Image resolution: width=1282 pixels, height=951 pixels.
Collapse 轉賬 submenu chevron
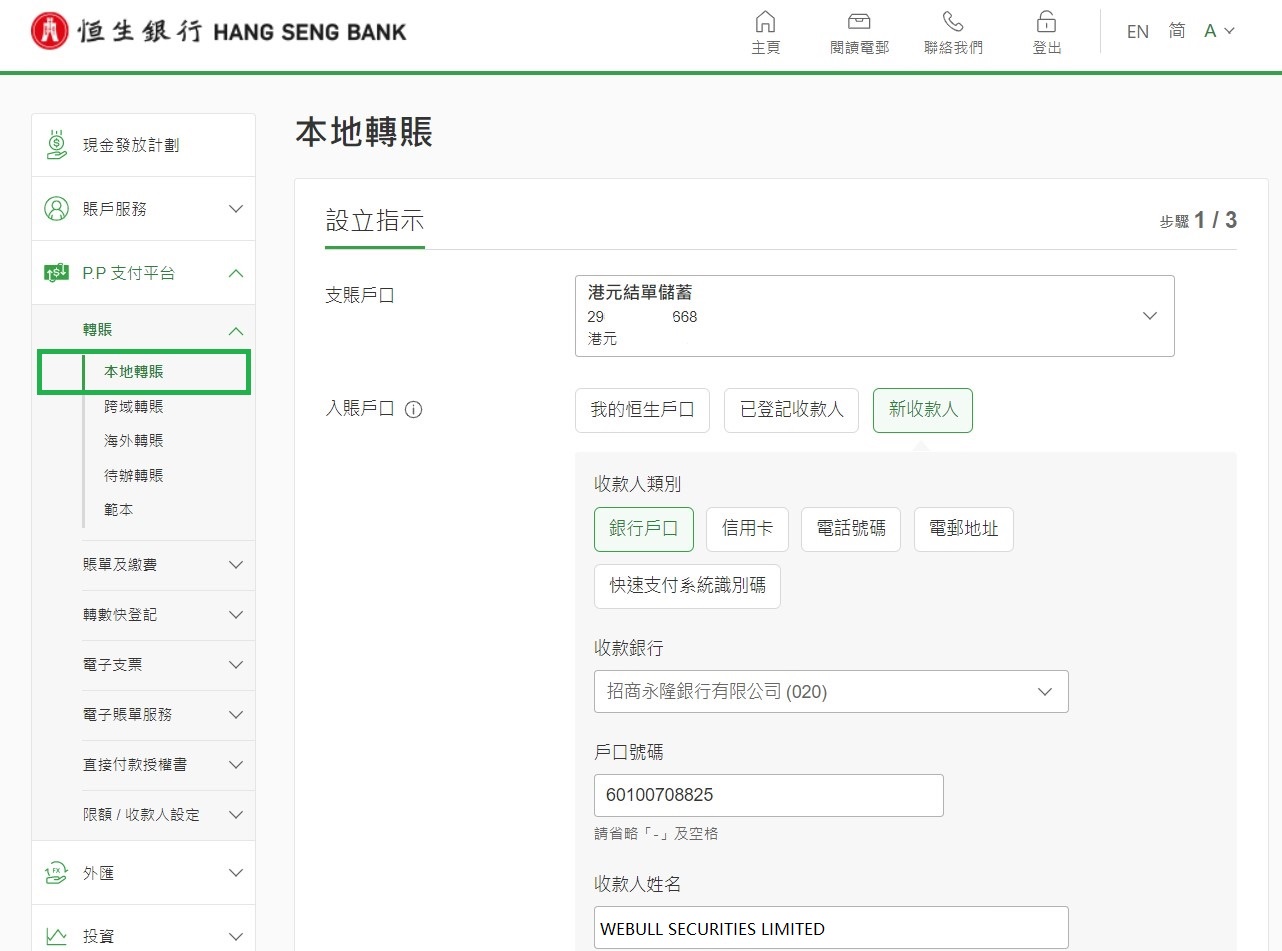point(236,330)
